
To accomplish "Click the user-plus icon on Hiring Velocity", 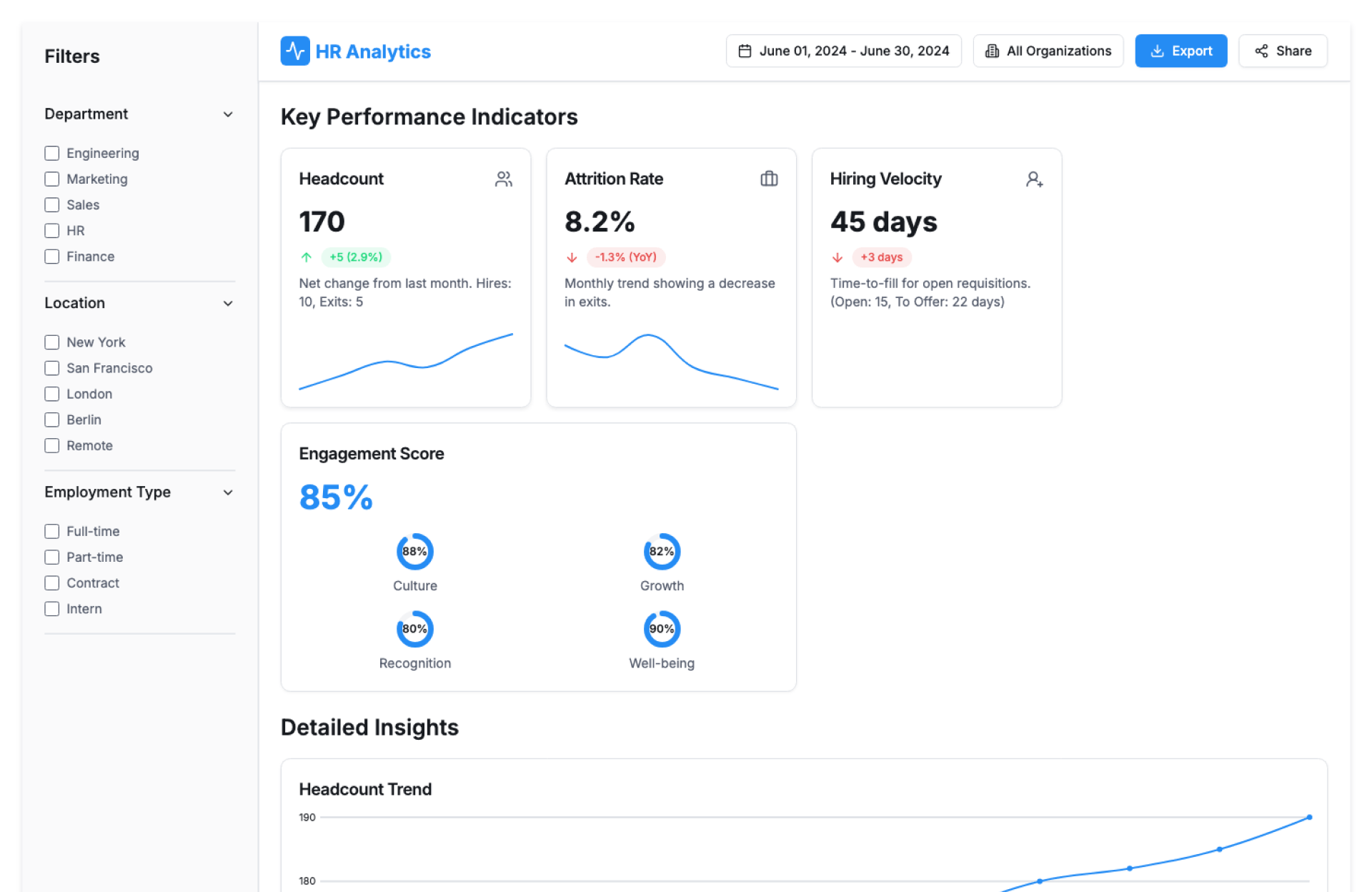I will point(1034,179).
